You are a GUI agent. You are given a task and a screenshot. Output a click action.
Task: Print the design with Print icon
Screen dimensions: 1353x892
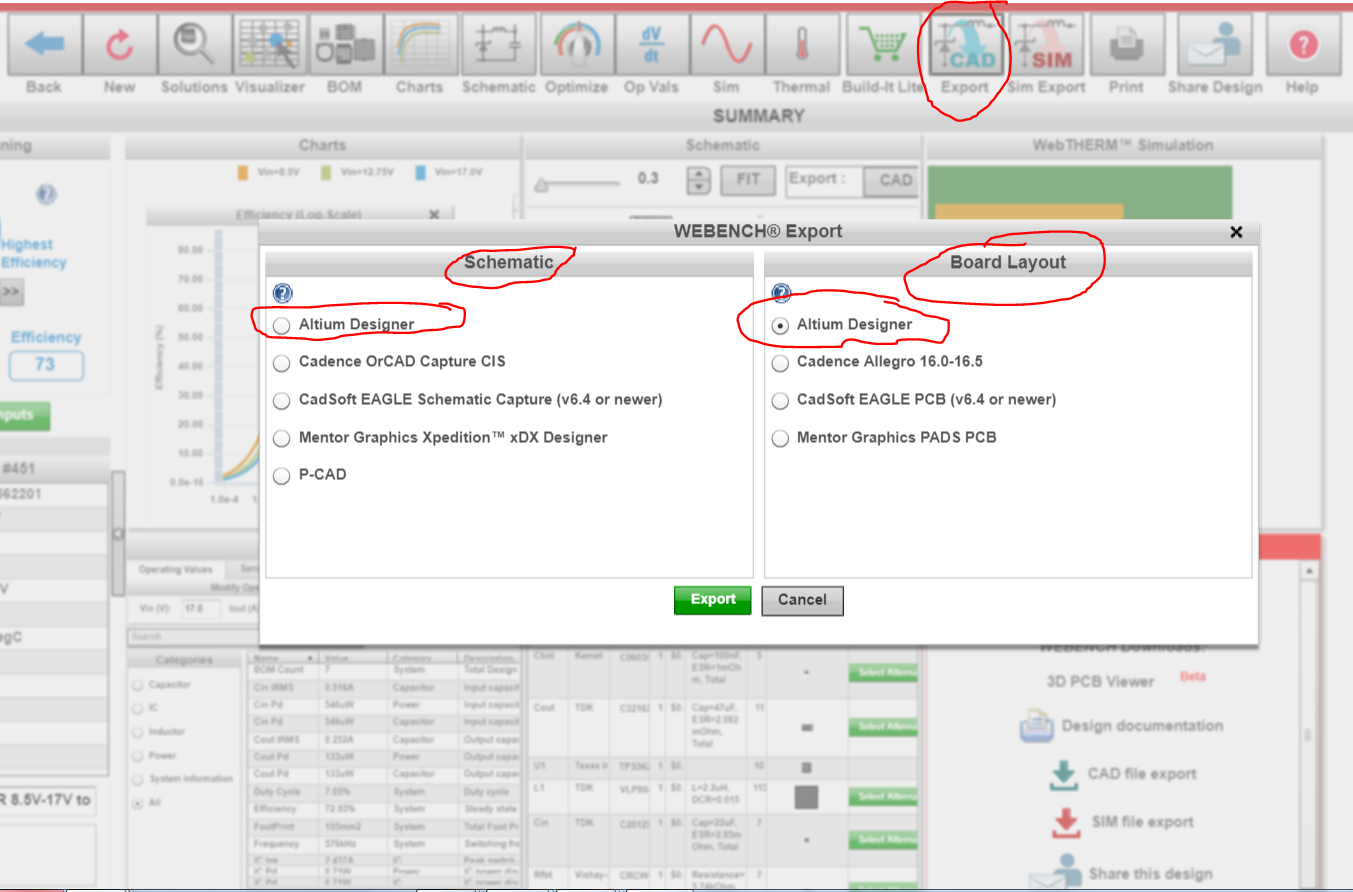tap(1126, 44)
